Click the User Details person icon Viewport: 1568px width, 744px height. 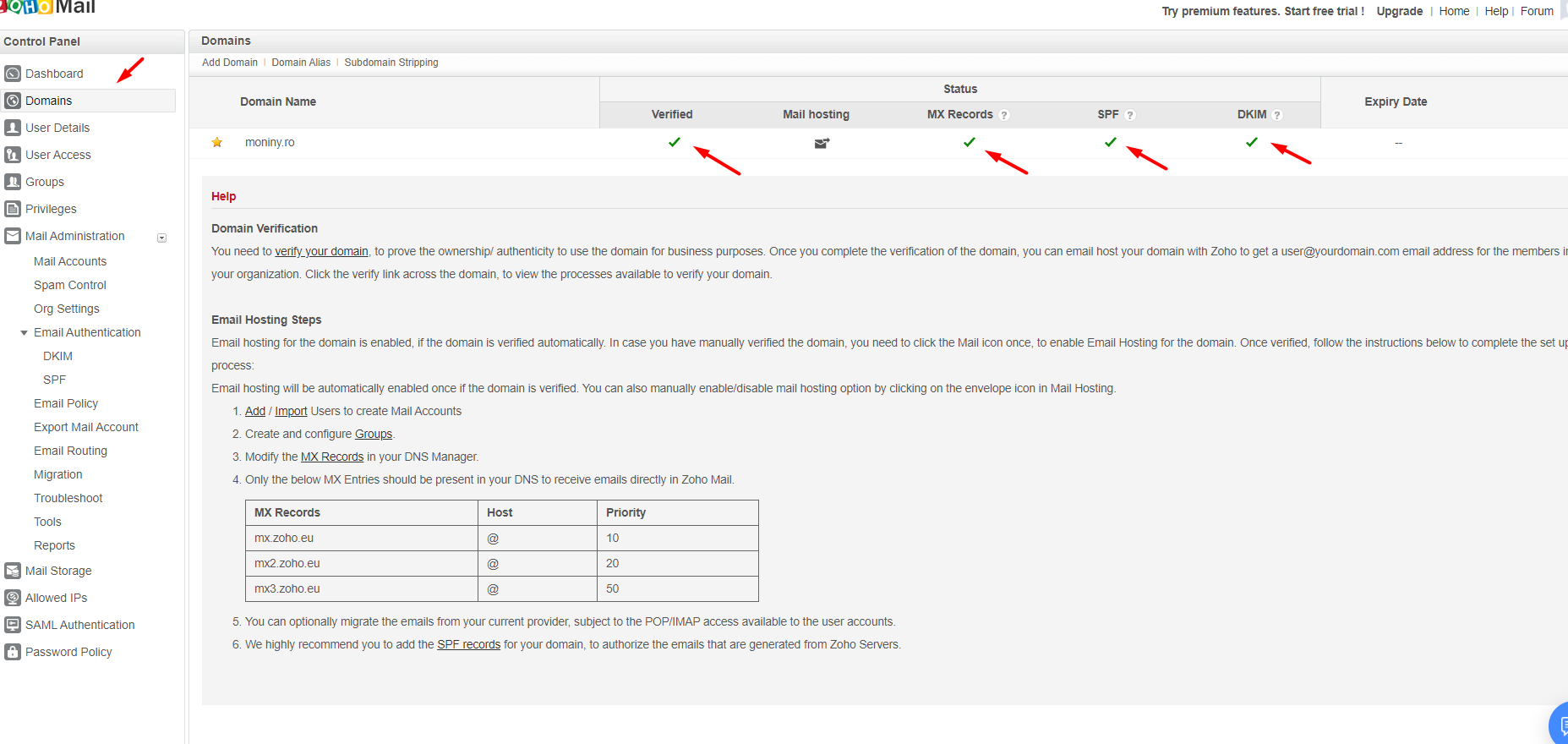click(13, 128)
